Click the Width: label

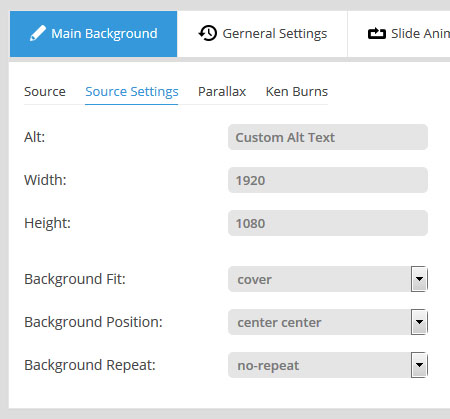45,180
